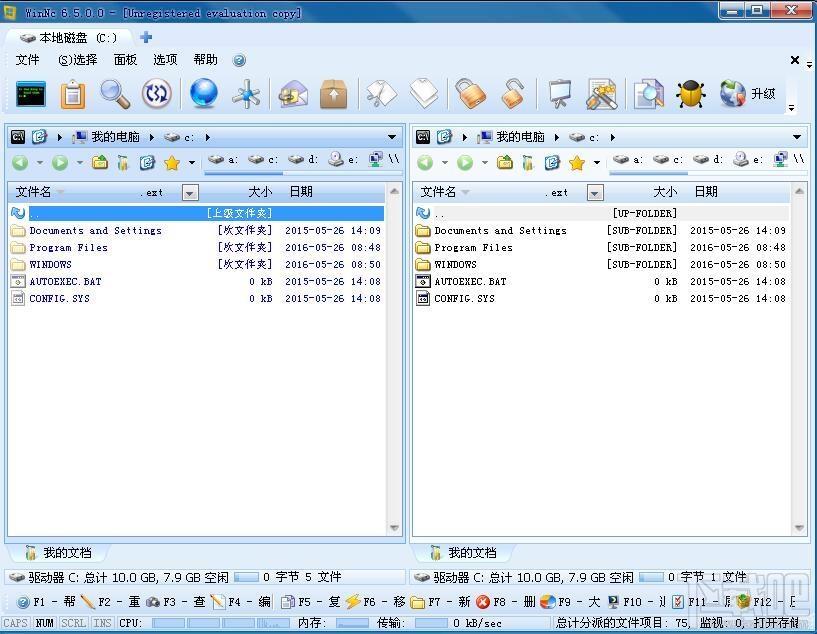
Task: Click the network connections star icon
Action: [246, 94]
